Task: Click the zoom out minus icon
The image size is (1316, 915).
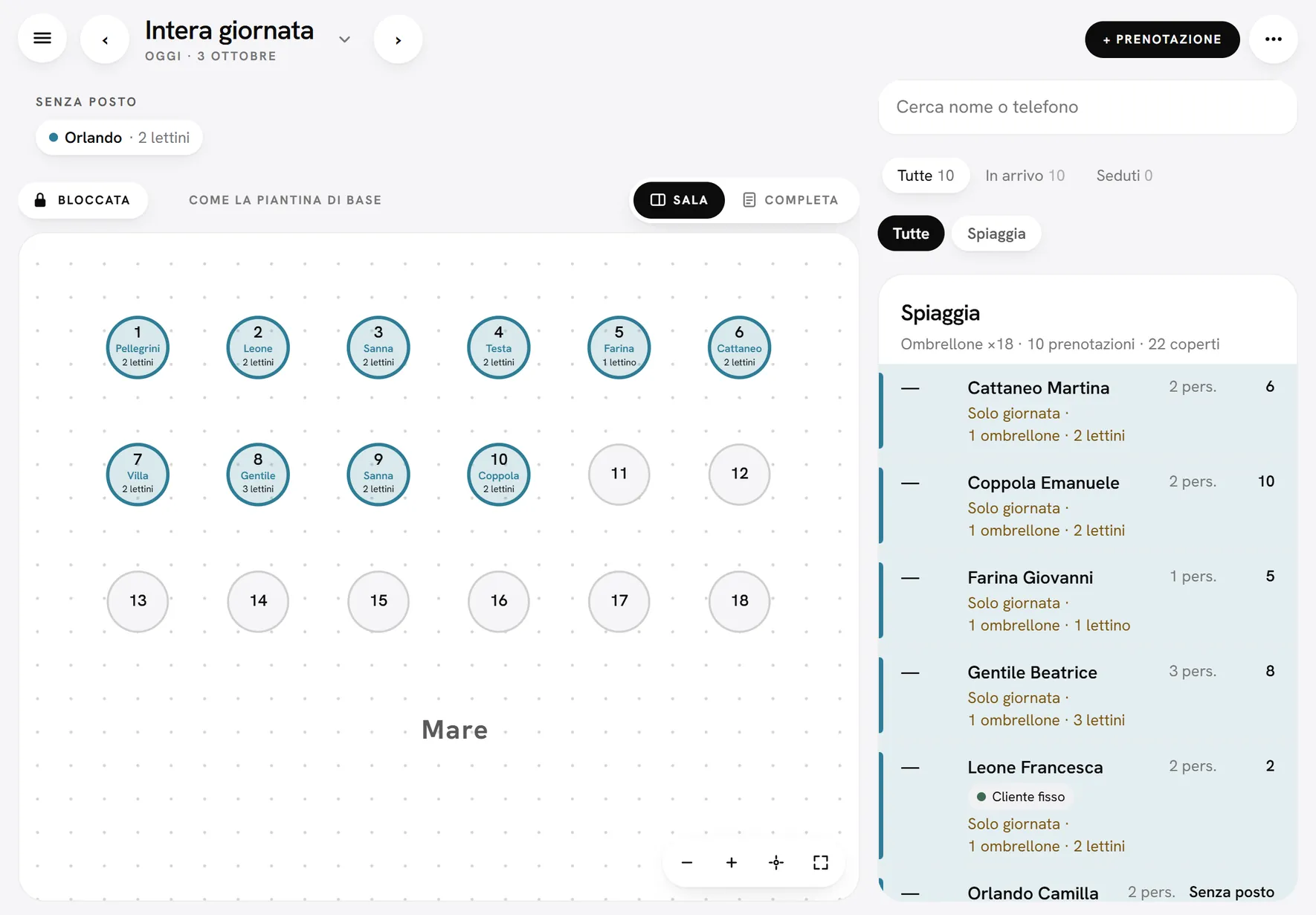Action: click(x=687, y=862)
